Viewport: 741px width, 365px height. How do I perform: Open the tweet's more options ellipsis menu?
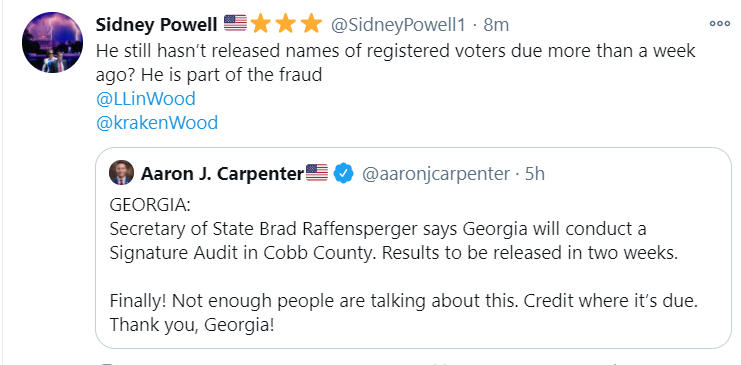720,24
